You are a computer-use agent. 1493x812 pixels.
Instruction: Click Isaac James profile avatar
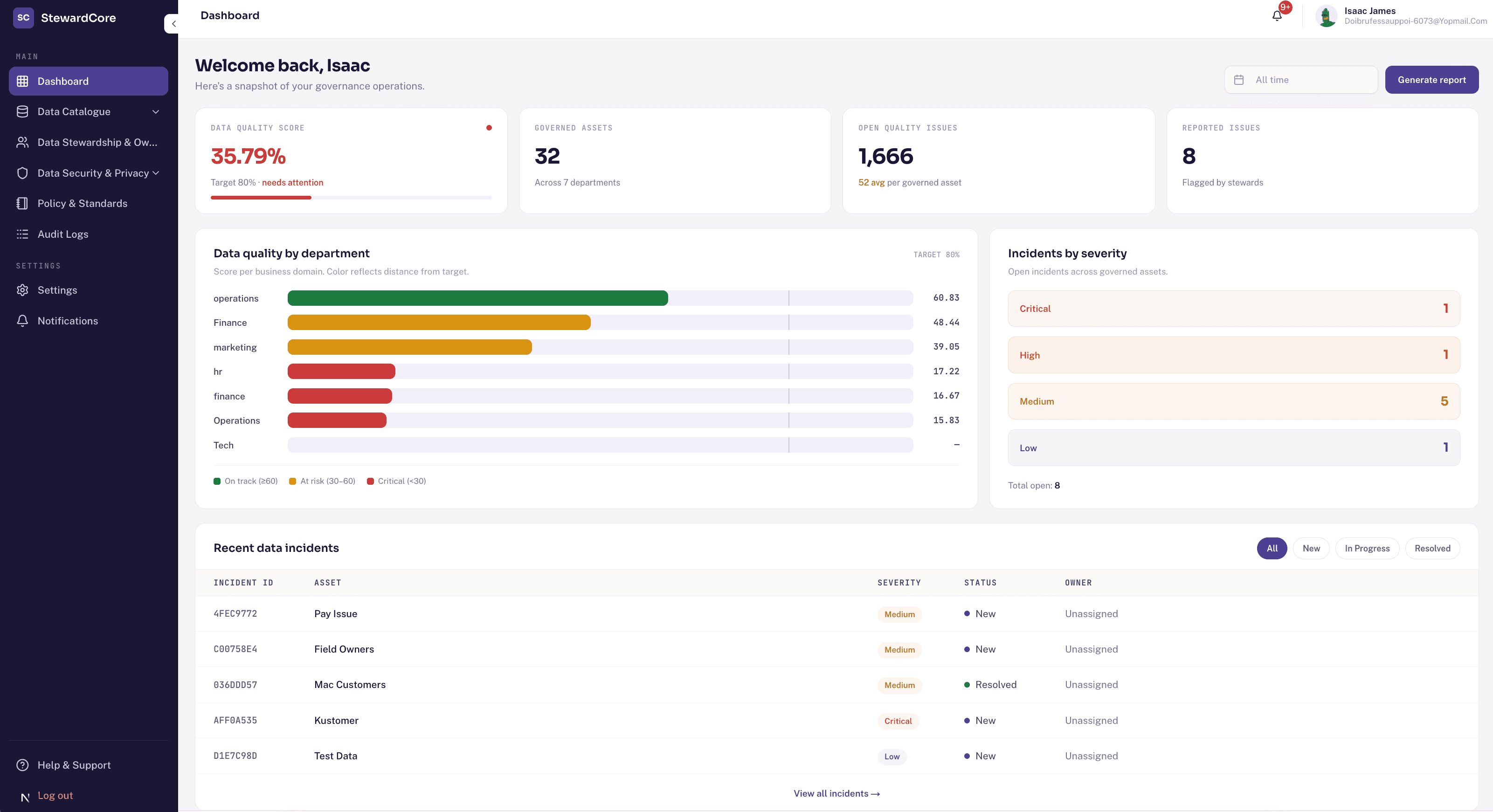click(x=1326, y=16)
